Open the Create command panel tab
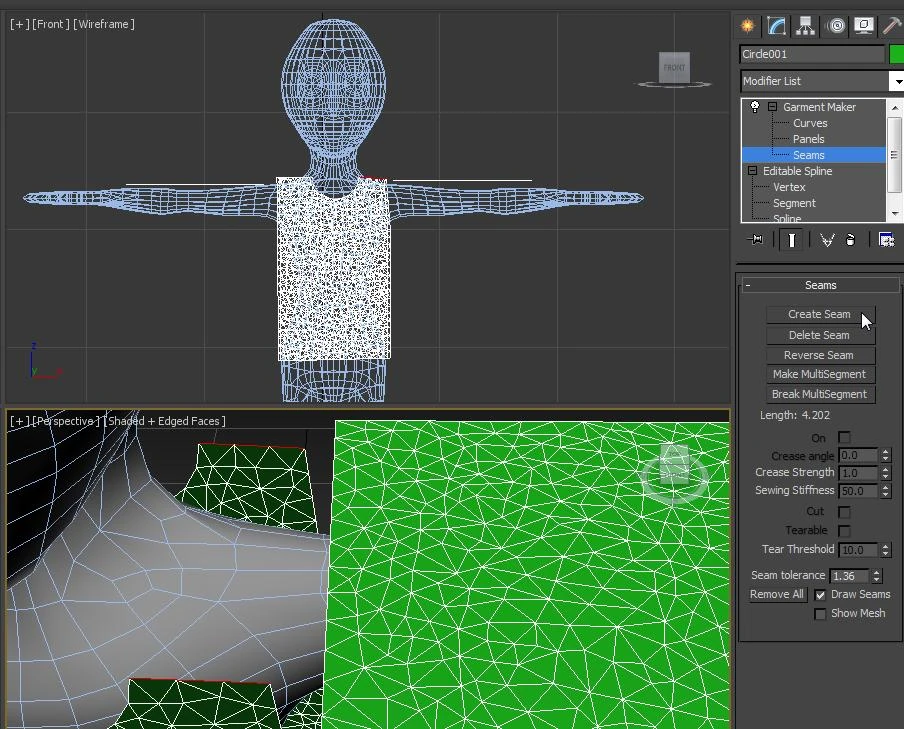Image resolution: width=904 pixels, height=729 pixels. pos(747,26)
